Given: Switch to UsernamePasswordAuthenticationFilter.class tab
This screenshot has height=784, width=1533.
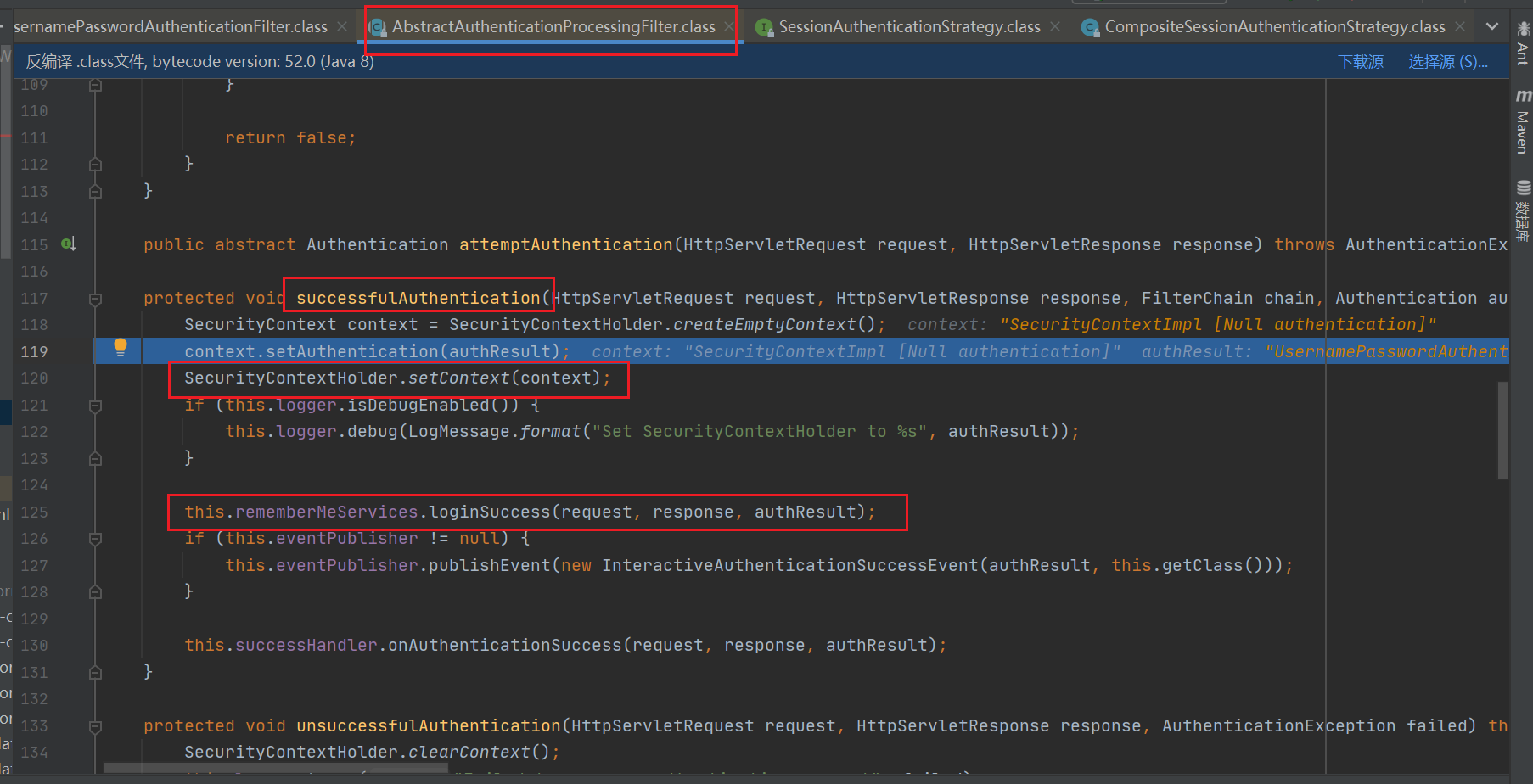Looking at the screenshot, I should tap(170, 26).
